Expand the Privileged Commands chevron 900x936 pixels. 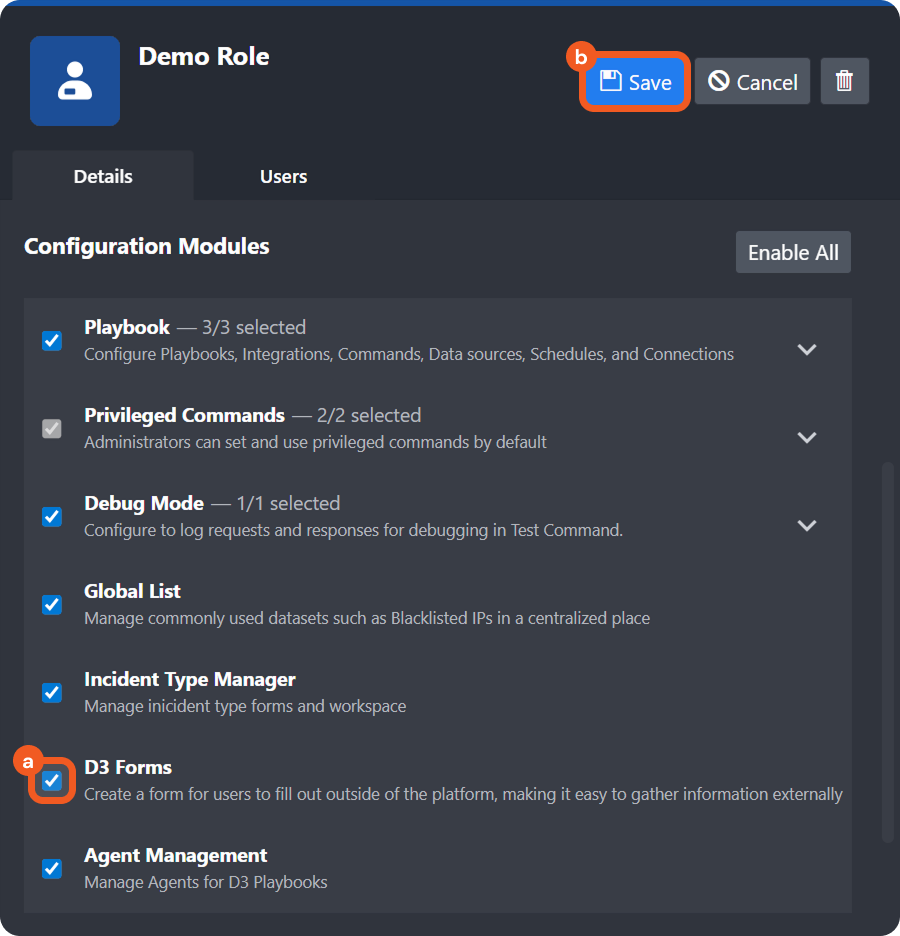pos(807,438)
